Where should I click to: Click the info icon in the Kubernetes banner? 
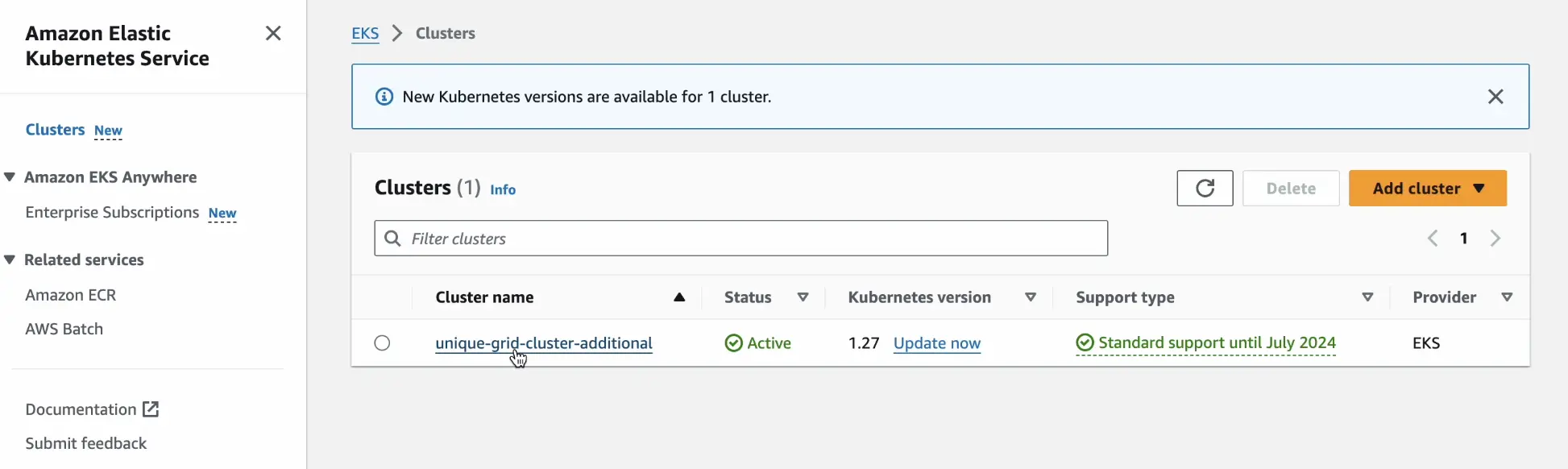tap(384, 96)
